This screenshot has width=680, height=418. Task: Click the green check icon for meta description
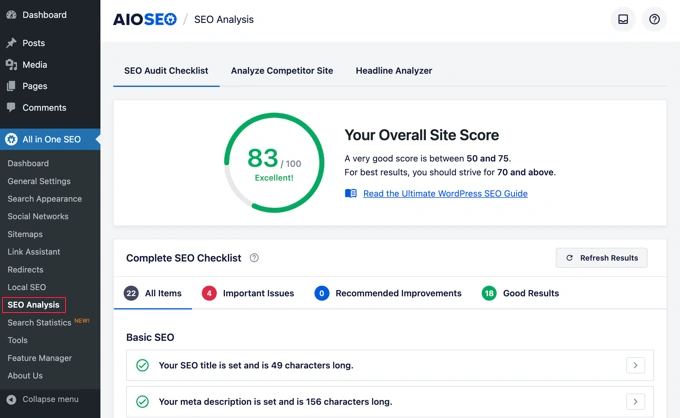coord(142,402)
